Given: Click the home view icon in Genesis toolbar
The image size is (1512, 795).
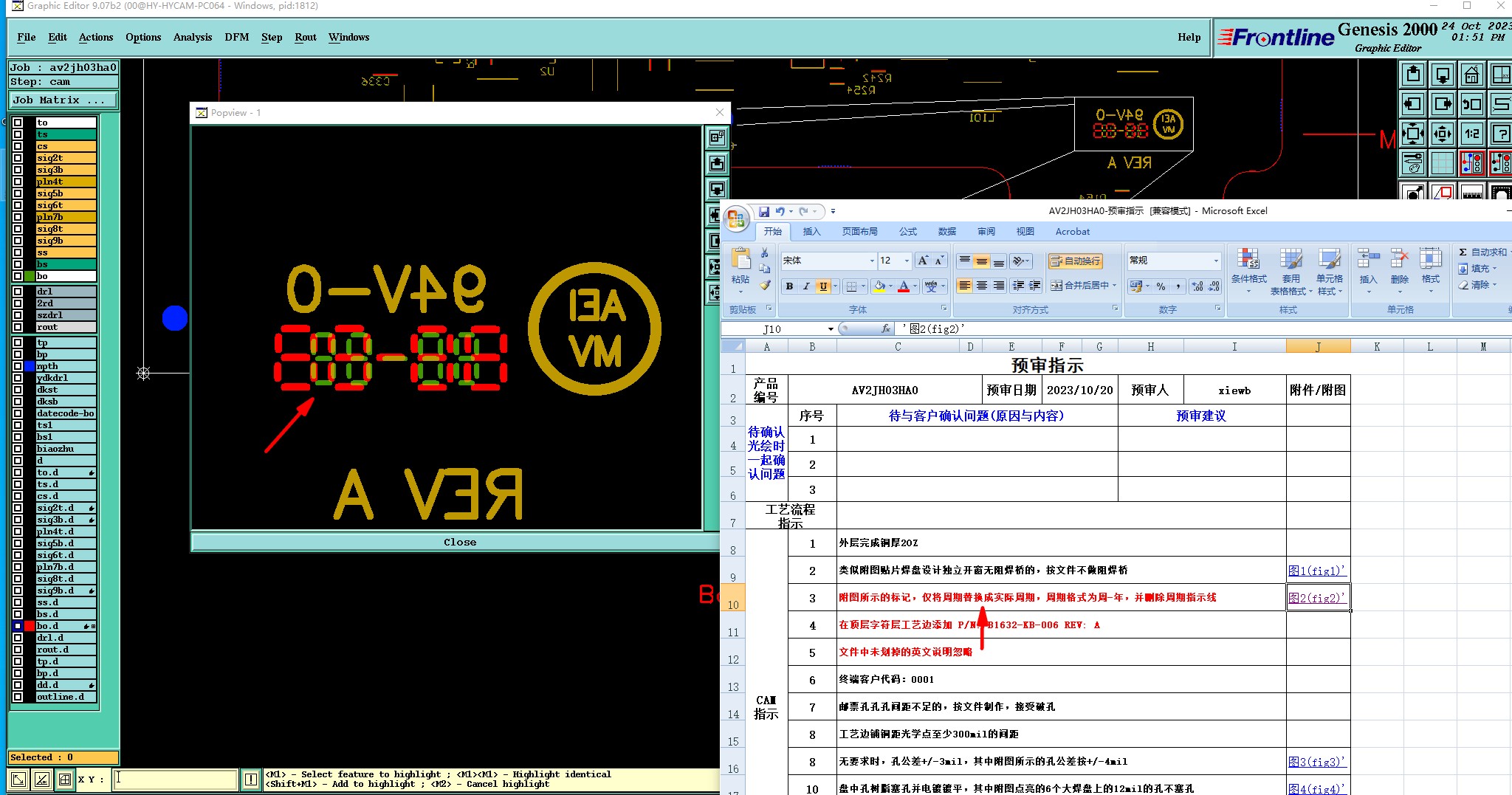Looking at the screenshot, I should tap(1471, 75).
